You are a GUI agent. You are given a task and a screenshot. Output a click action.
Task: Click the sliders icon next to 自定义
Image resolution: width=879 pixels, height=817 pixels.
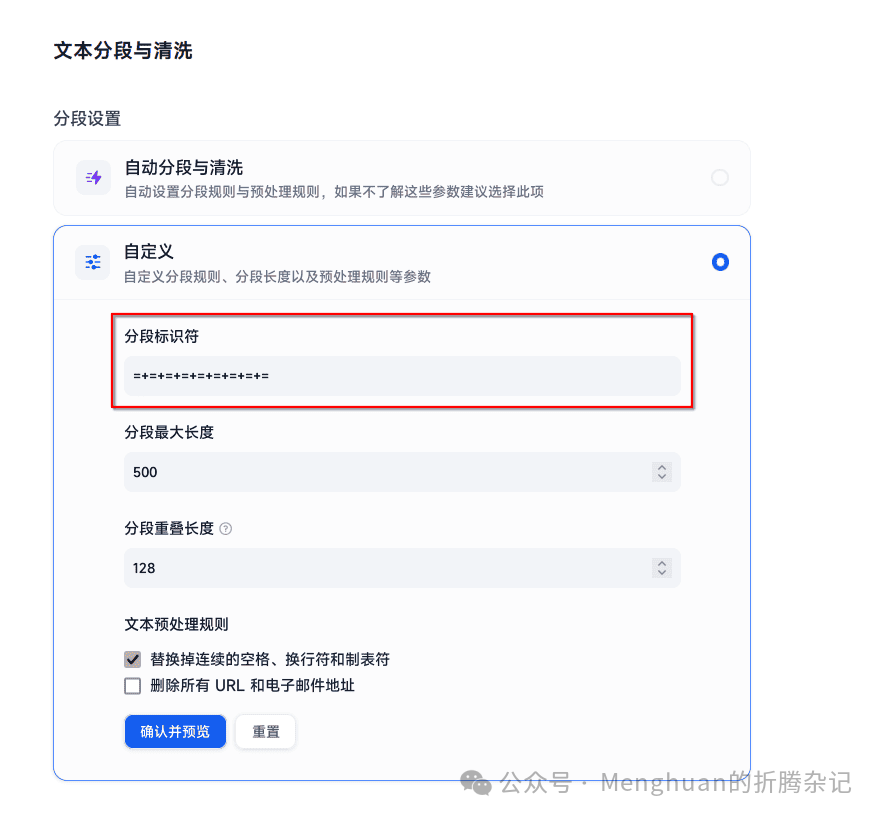click(92, 262)
